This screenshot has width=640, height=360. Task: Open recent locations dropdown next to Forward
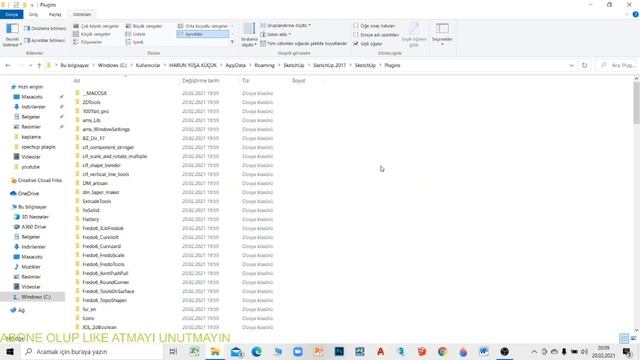(x=31, y=65)
